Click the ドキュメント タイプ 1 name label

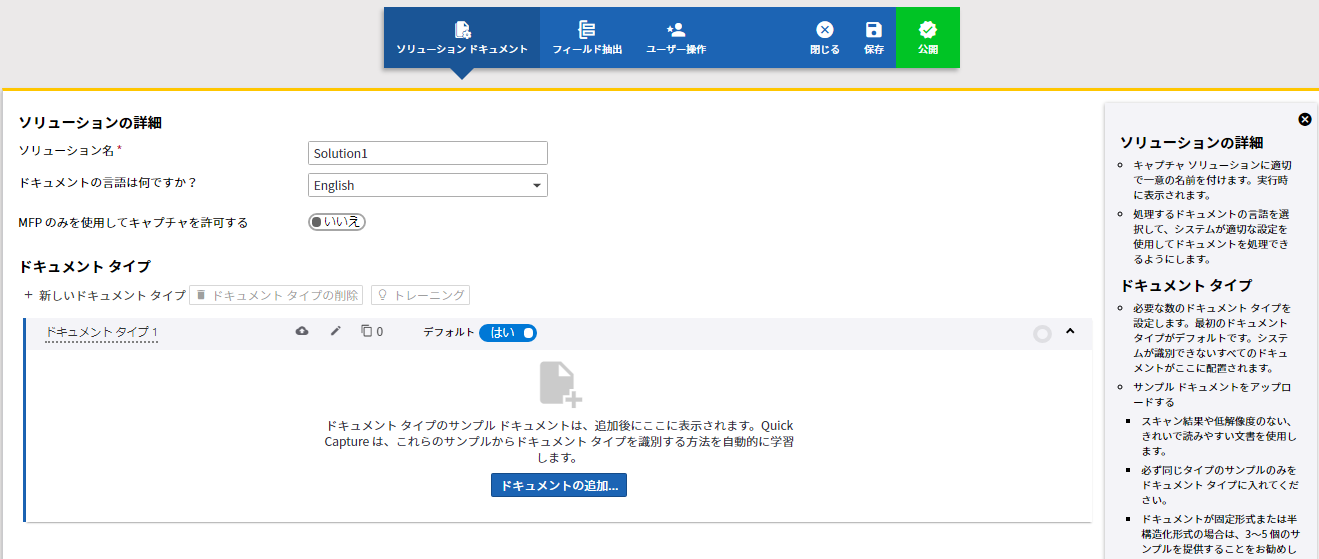pyautogui.click(x=102, y=332)
